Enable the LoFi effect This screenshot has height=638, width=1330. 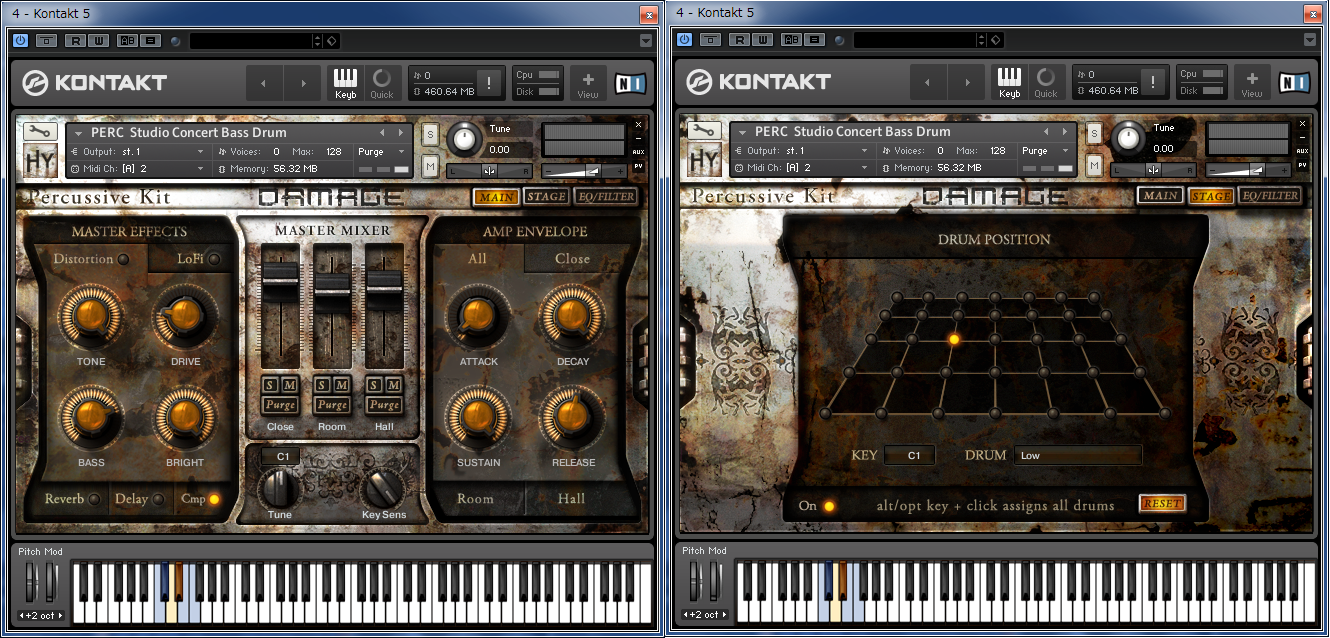[214, 259]
